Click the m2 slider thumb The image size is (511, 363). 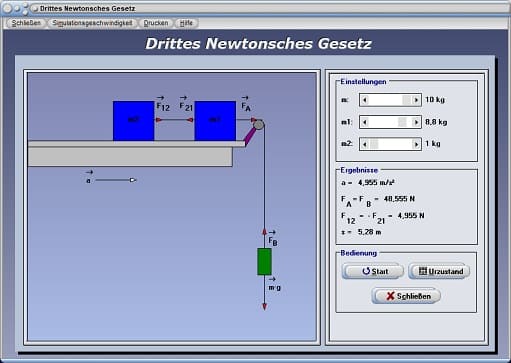click(x=374, y=144)
